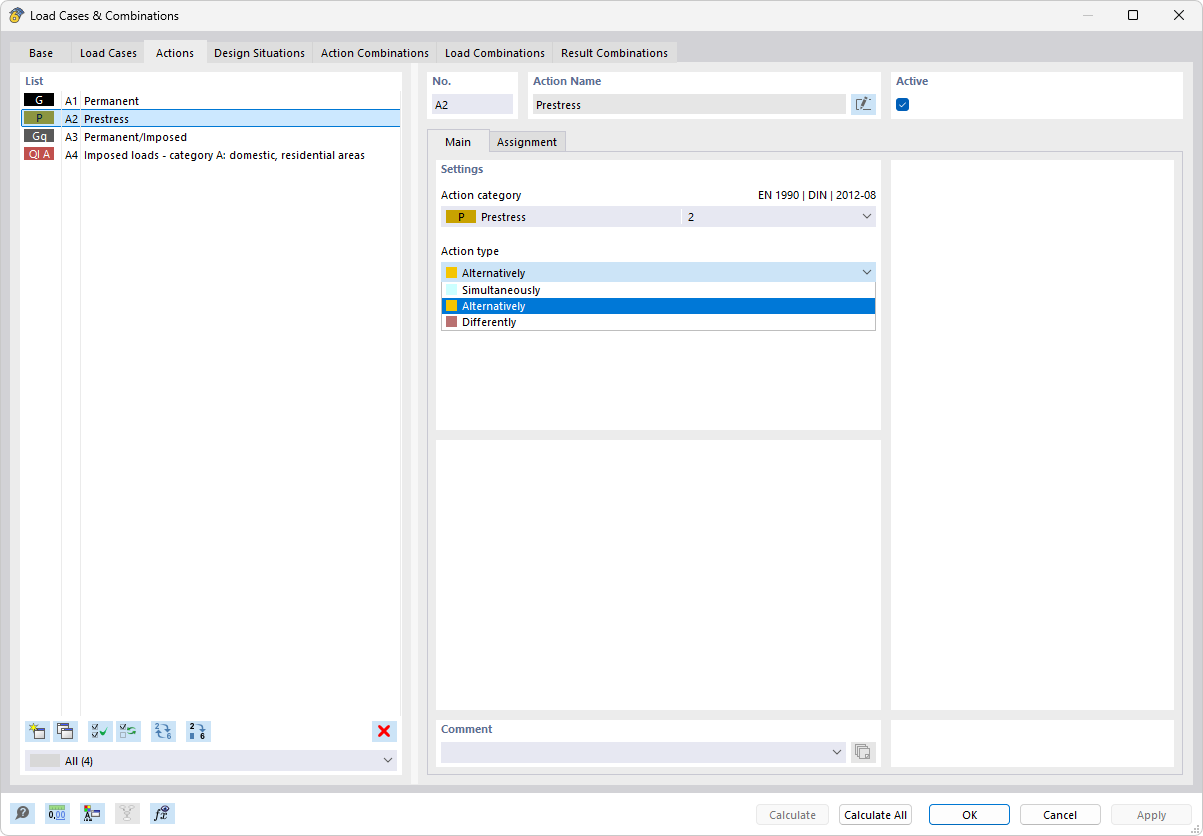The image size is (1203, 836).
Task: Open the units and decimal places settings
Action: coord(57,813)
